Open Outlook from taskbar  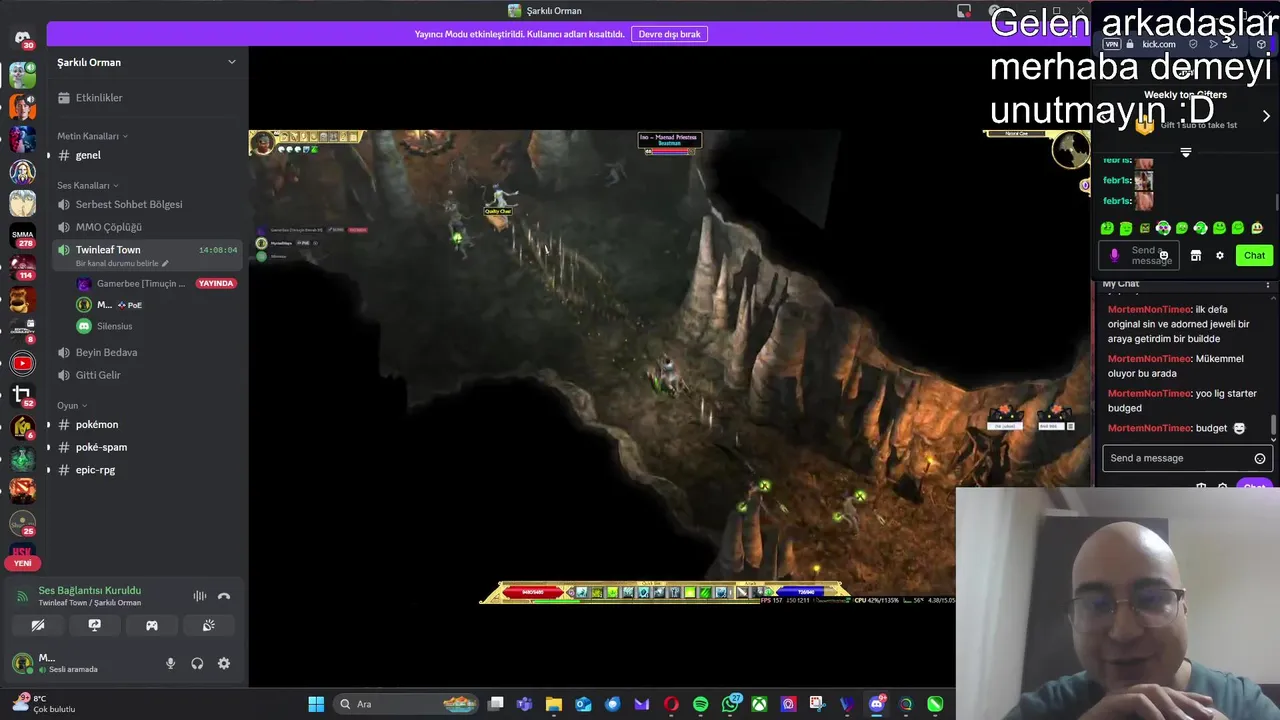point(583,704)
